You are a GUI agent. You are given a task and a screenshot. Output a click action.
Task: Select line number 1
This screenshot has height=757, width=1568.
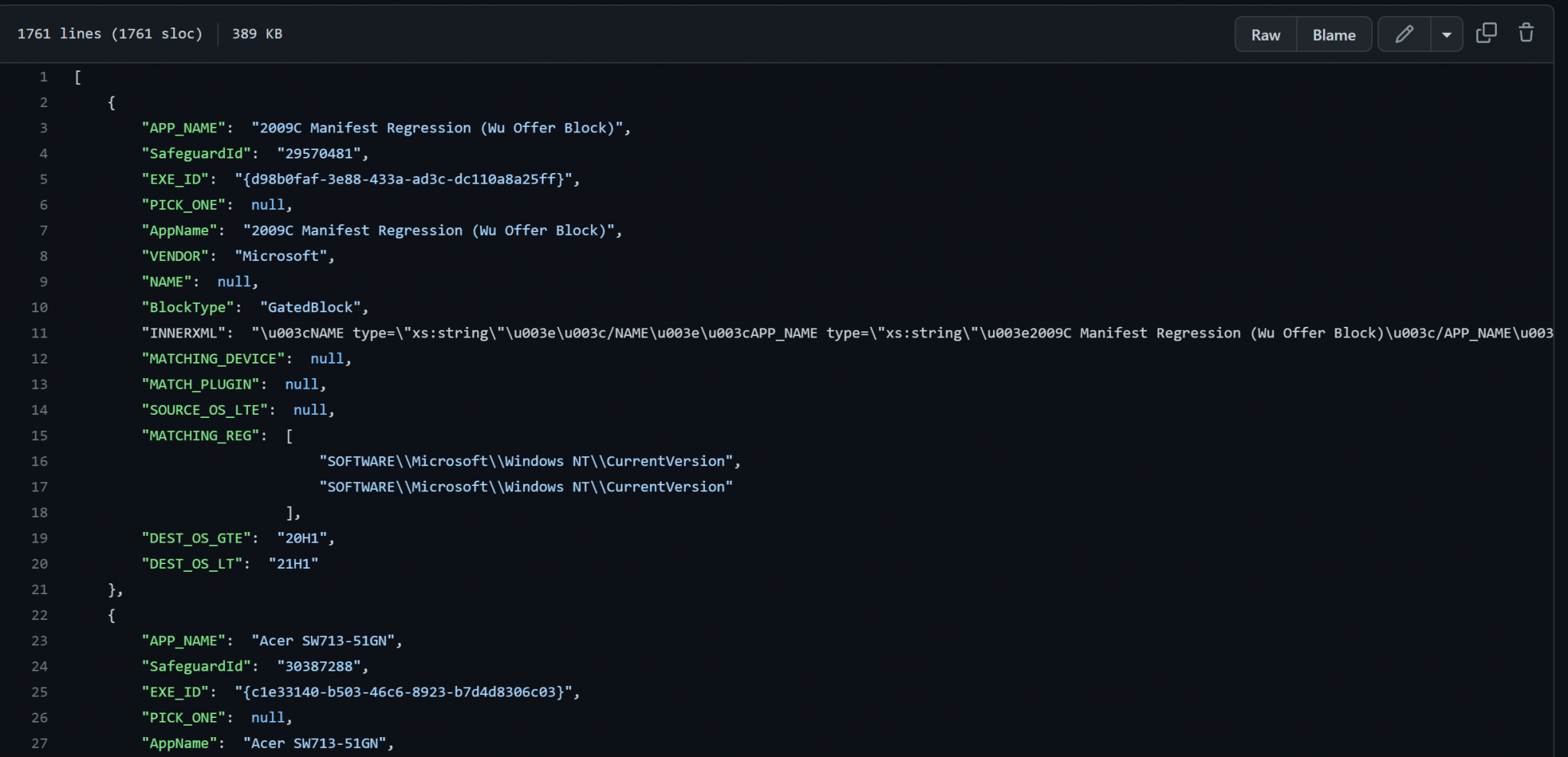43,77
